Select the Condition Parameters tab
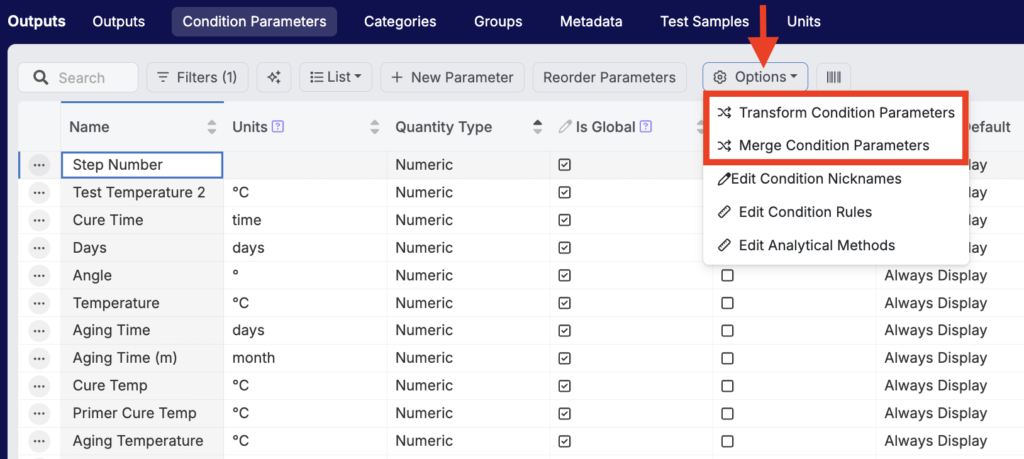This screenshot has width=1024, height=459. (254, 22)
